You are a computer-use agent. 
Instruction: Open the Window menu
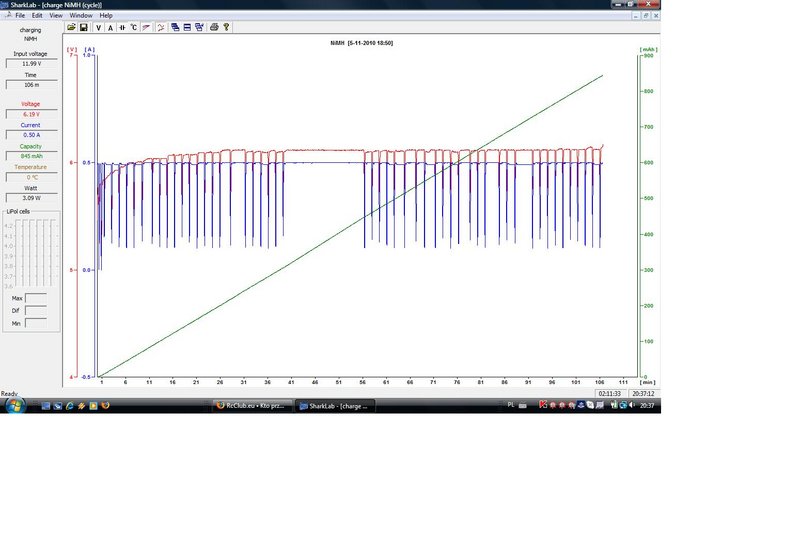tap(81, 15)
